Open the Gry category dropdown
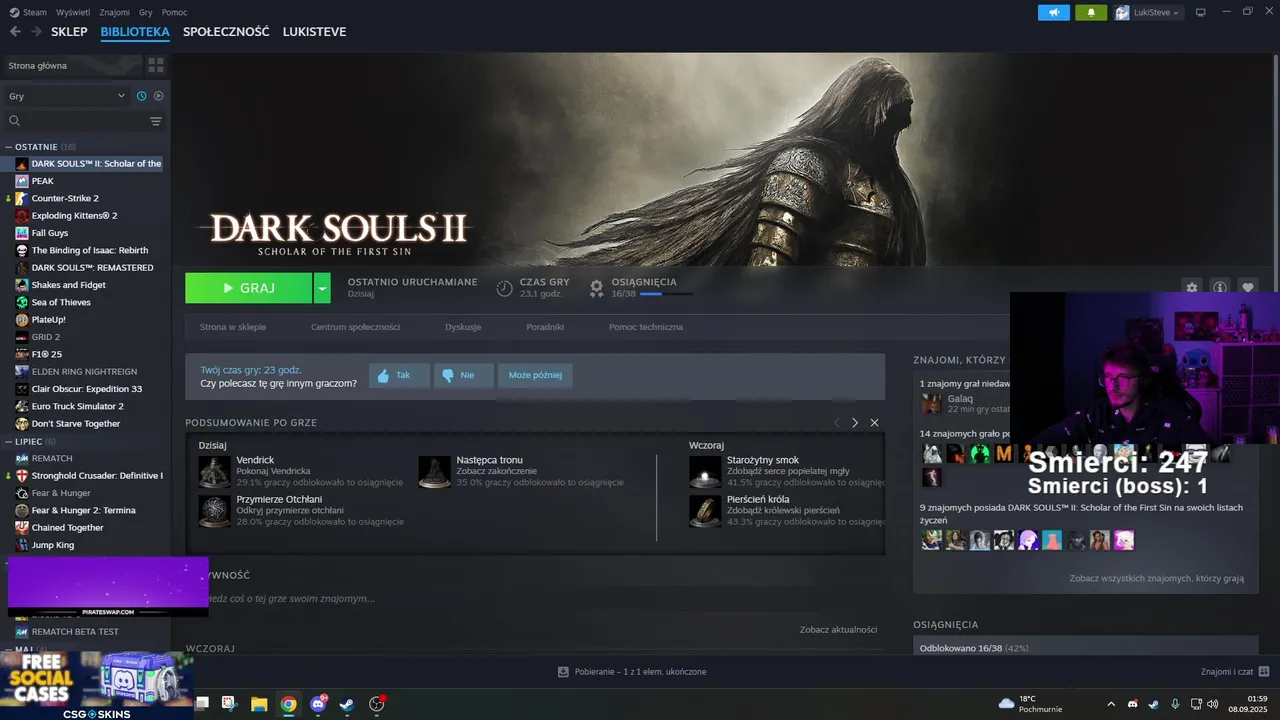 coord(67,96)
